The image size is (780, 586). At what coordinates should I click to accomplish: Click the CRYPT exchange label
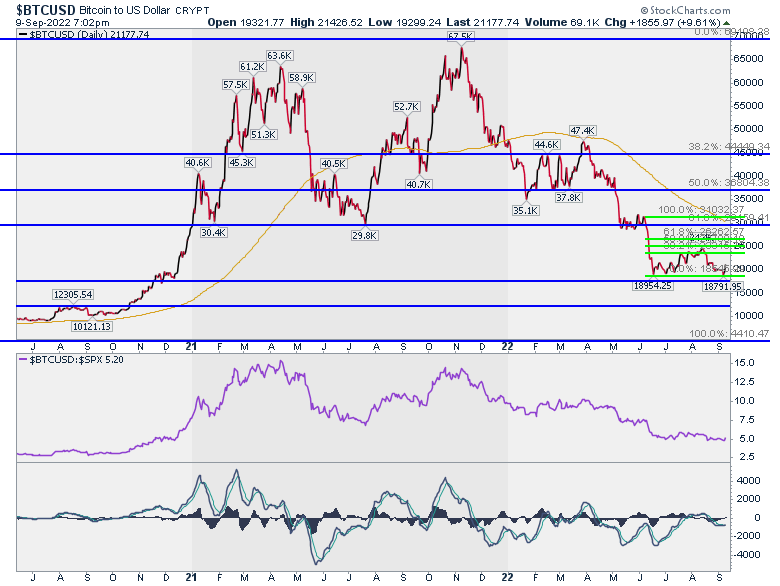click(x=192, y=10)
